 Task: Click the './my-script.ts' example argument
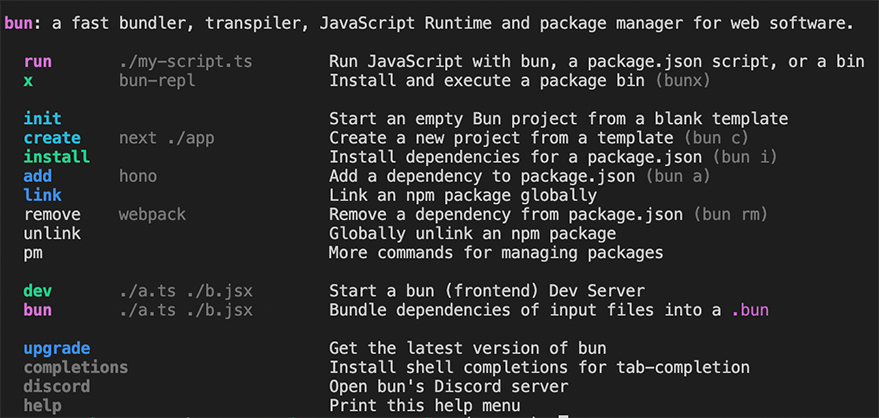point(186,62)
